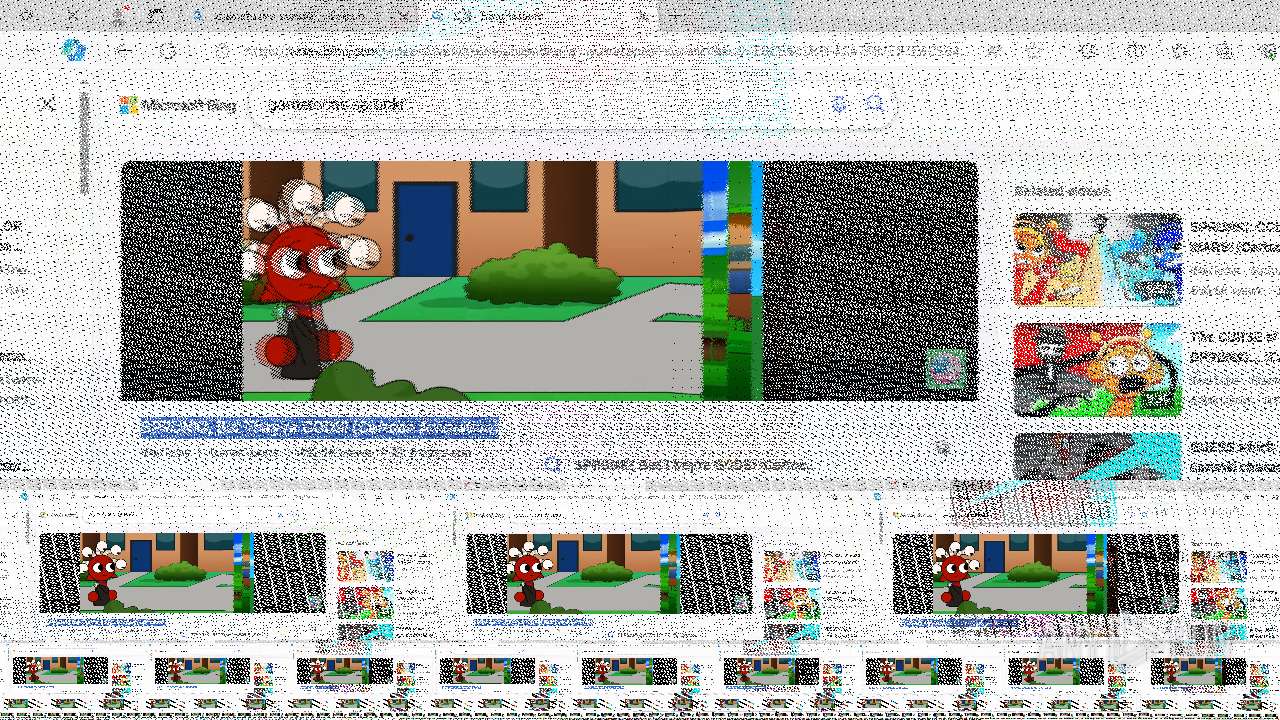Open the third related video thumbnail

1097,456
